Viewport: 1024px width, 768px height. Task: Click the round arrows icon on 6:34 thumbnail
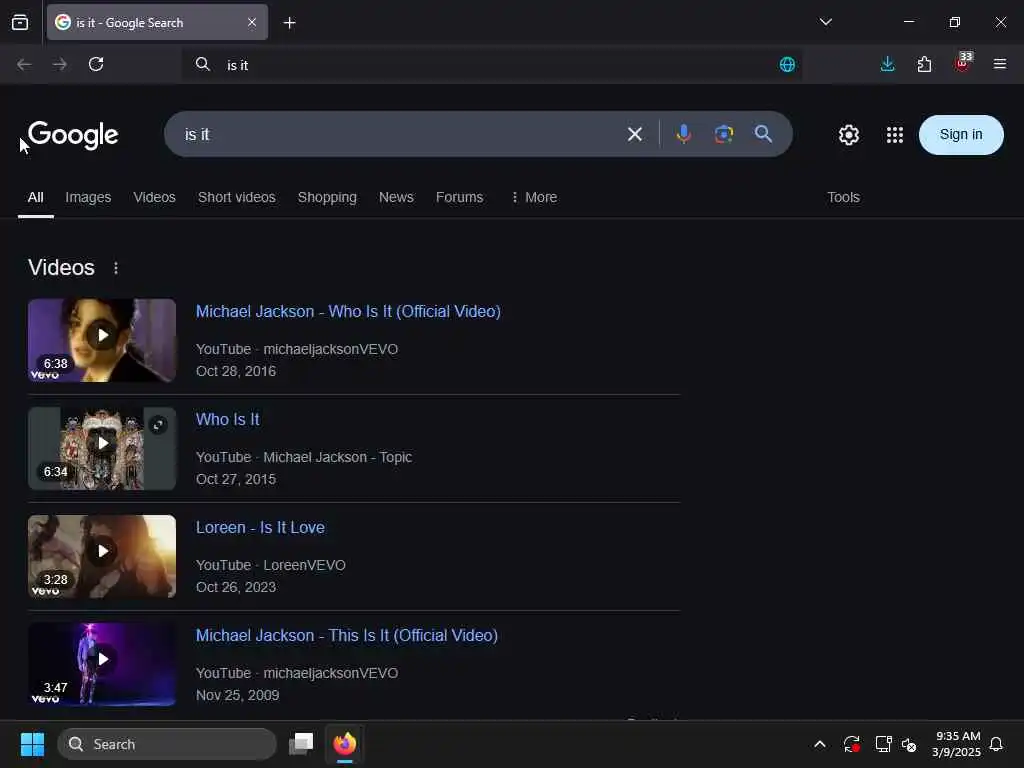pos(157,425)
